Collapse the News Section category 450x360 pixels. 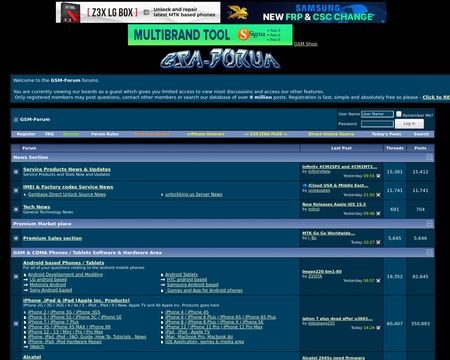point(429,157)
